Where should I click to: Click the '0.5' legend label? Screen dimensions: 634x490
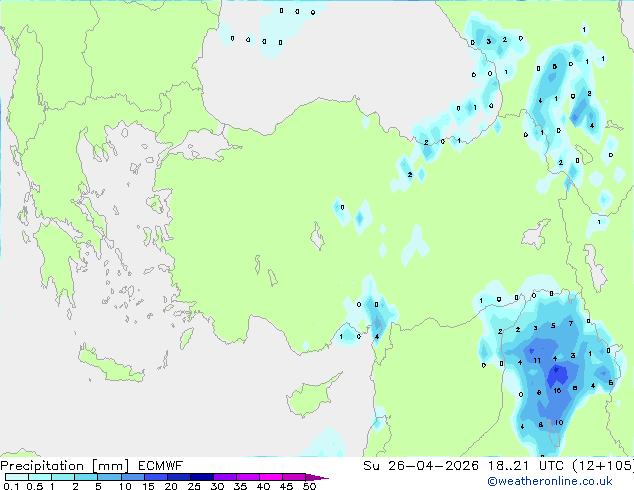(35, 486)
